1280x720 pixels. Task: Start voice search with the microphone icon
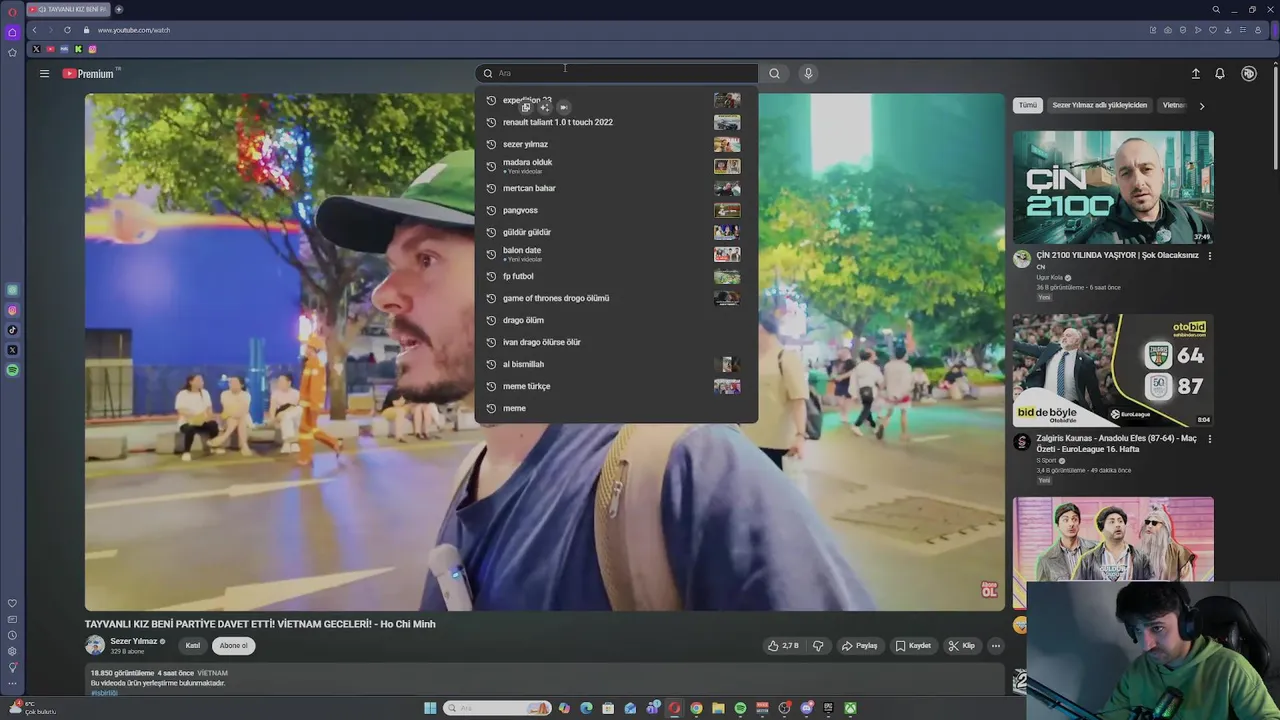click(x=808, y=73)
